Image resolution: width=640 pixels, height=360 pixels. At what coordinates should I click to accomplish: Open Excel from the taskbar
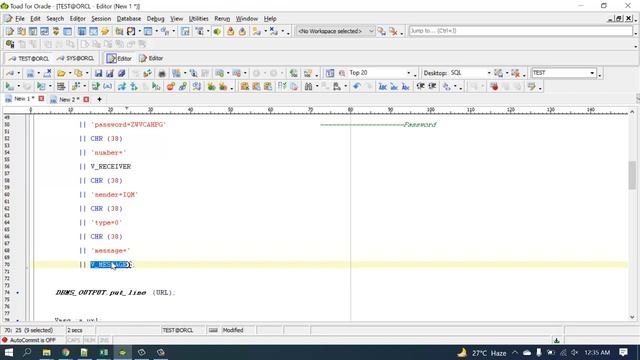click(x=103, y=352)
